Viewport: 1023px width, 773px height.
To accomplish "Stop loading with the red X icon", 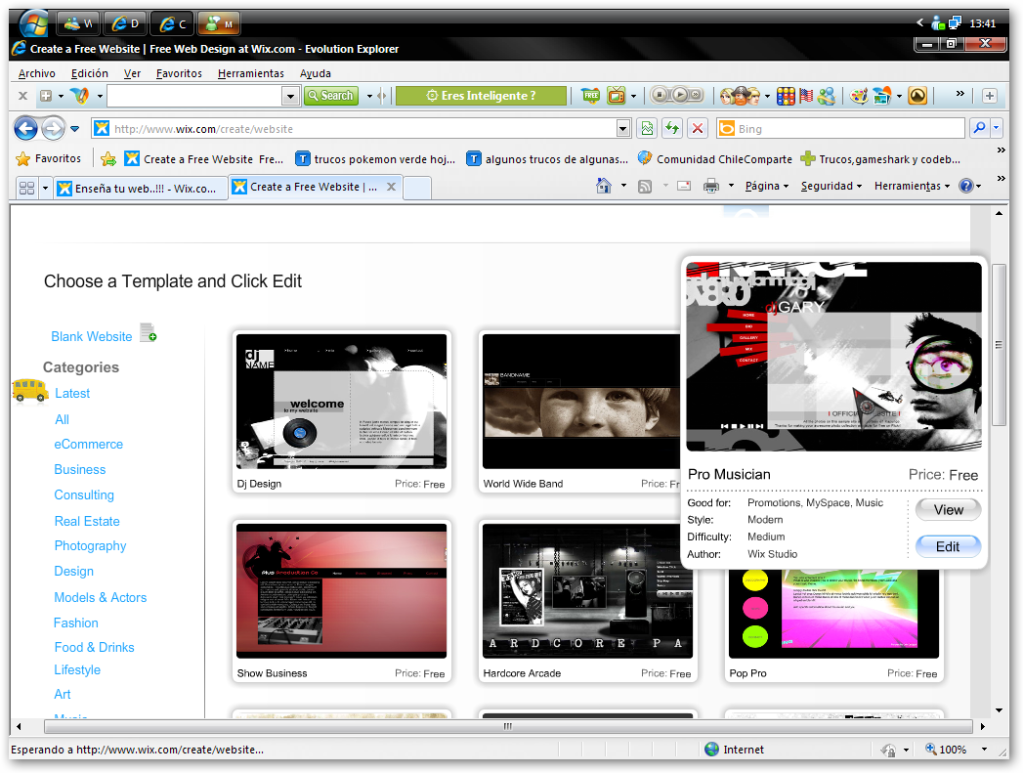I will click(x=697, y=129).
